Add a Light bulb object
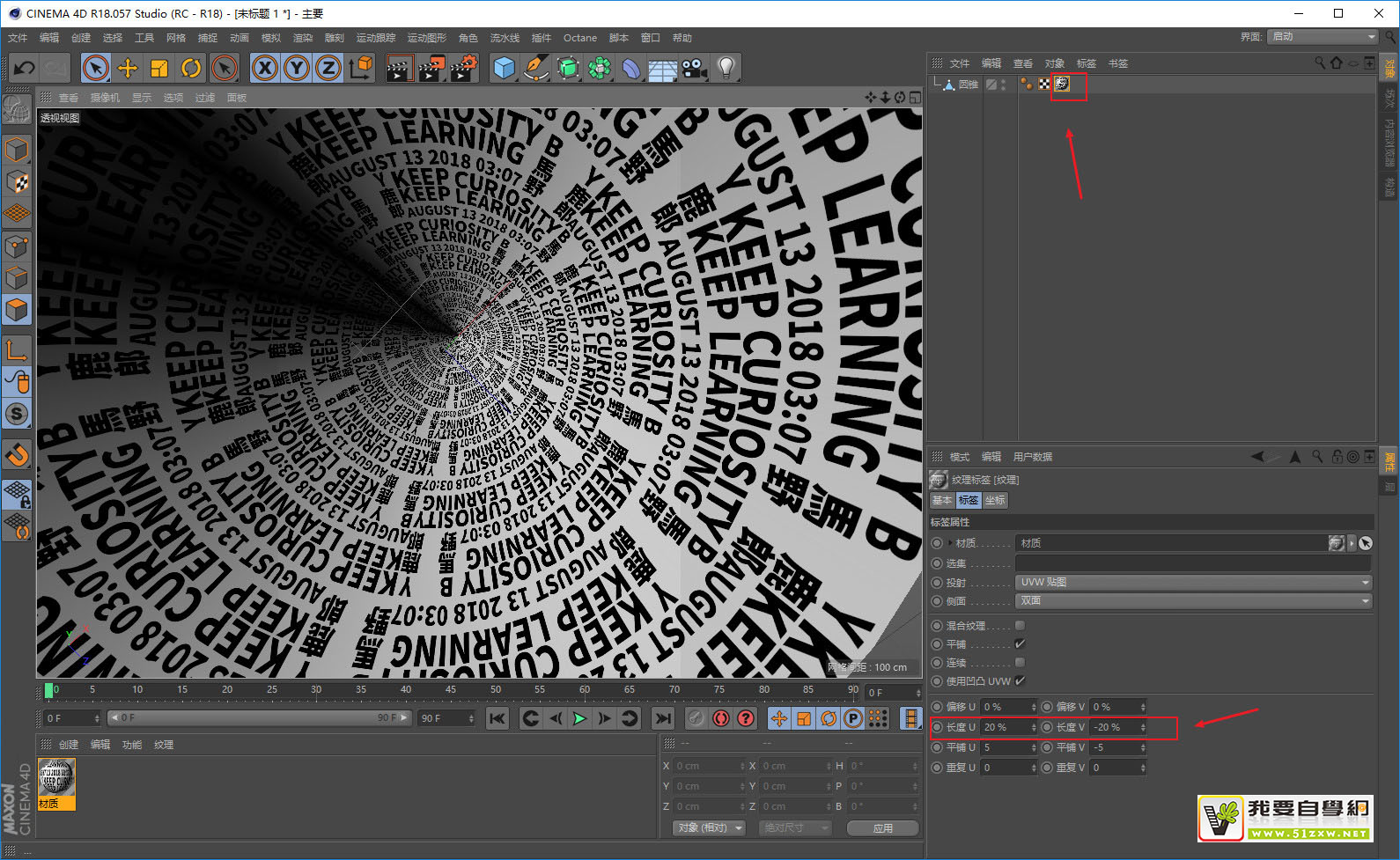 coord(726,68)
